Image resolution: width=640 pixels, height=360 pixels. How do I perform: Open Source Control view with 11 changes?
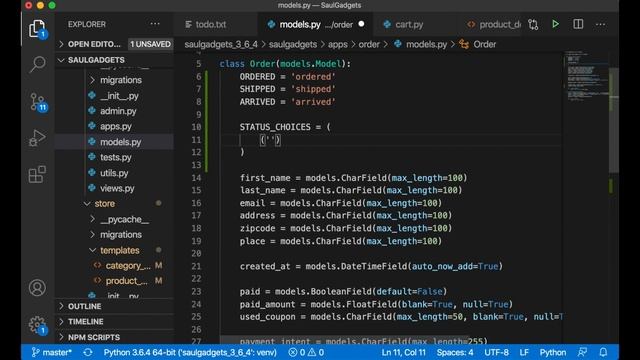(x=38, y=102)
